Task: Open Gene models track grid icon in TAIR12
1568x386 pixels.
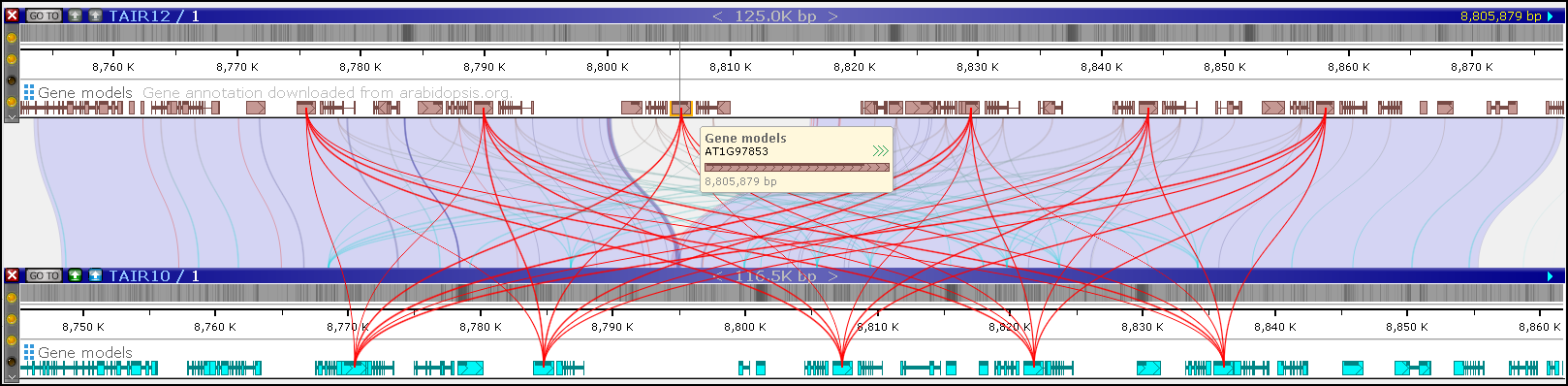Action: pyautogui.click(x=29, y=92)
